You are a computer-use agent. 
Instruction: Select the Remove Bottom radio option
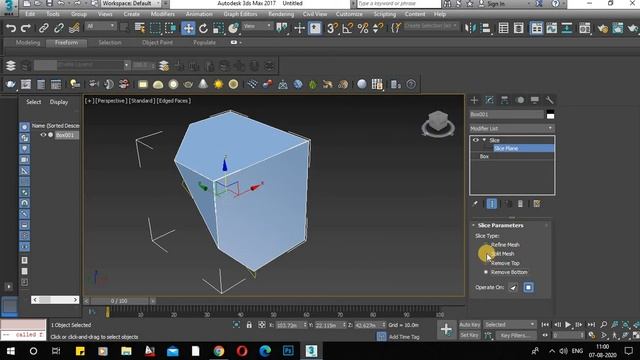point(506,272)
